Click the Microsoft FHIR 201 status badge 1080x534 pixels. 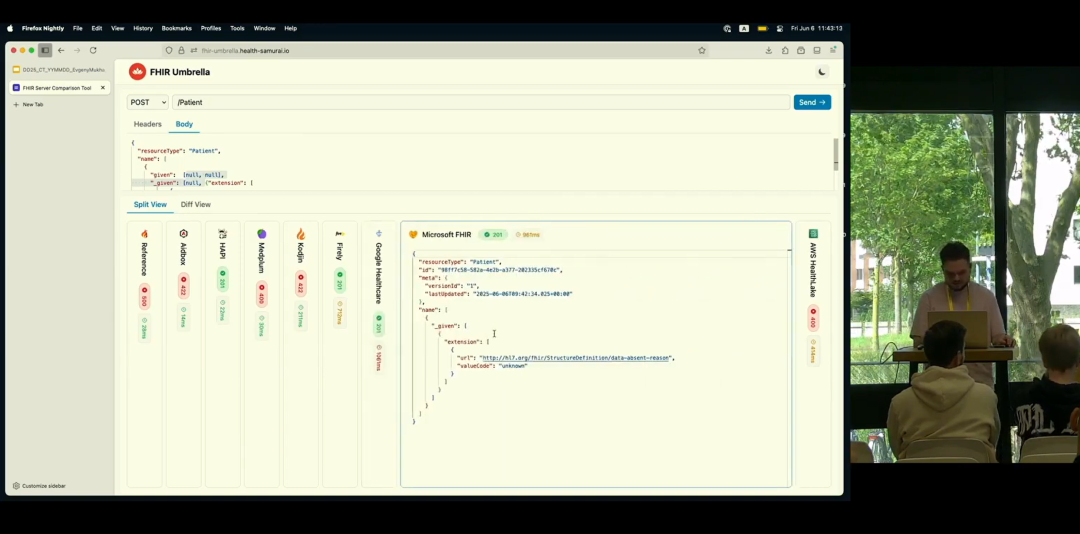click(493, 234)
